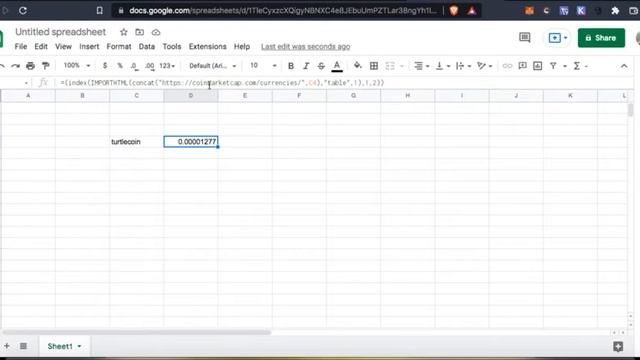The height and width of the screenshot is (360, 640).
Task: Click the green Share button
Action: click(601, 38)
